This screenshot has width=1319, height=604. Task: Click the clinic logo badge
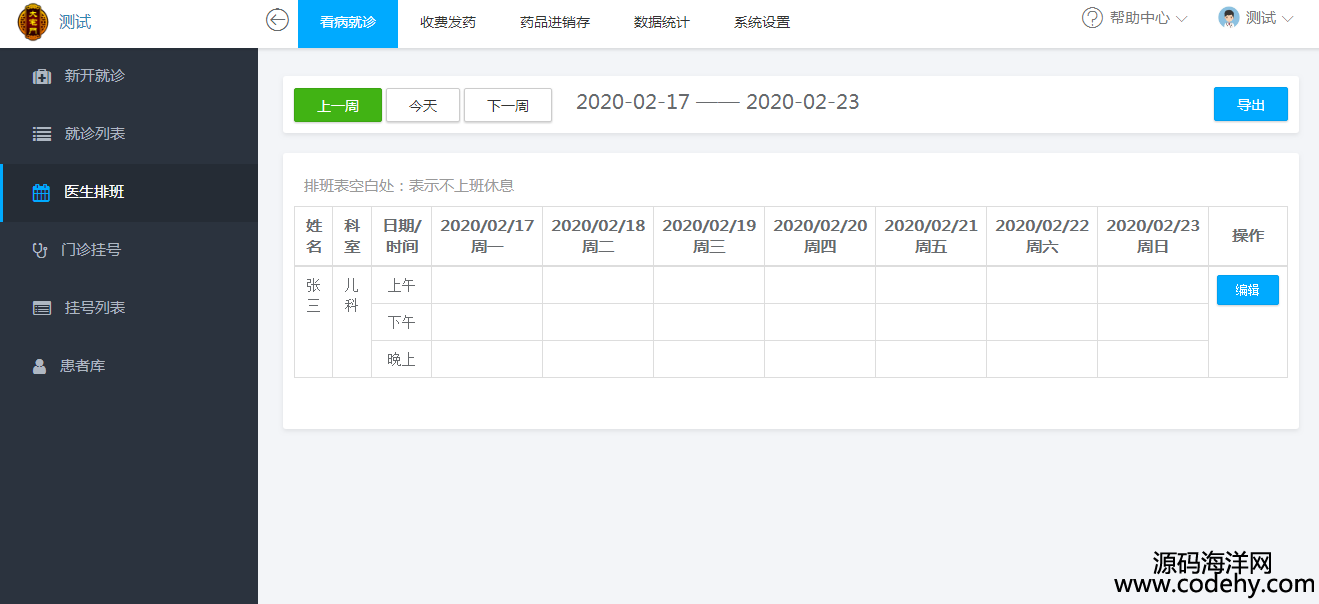pos(33,22)
